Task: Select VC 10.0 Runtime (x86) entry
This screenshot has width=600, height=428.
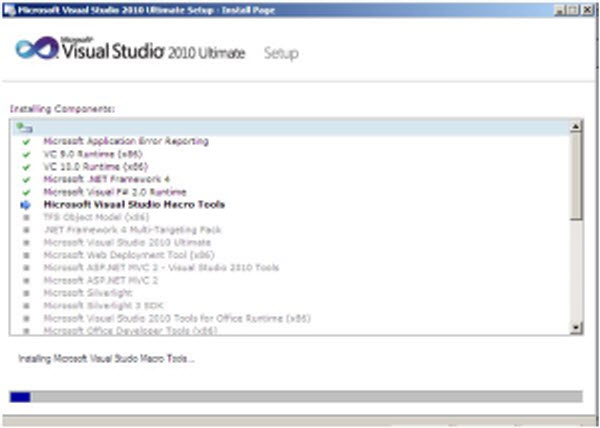Action: click(x=96, y=167)
